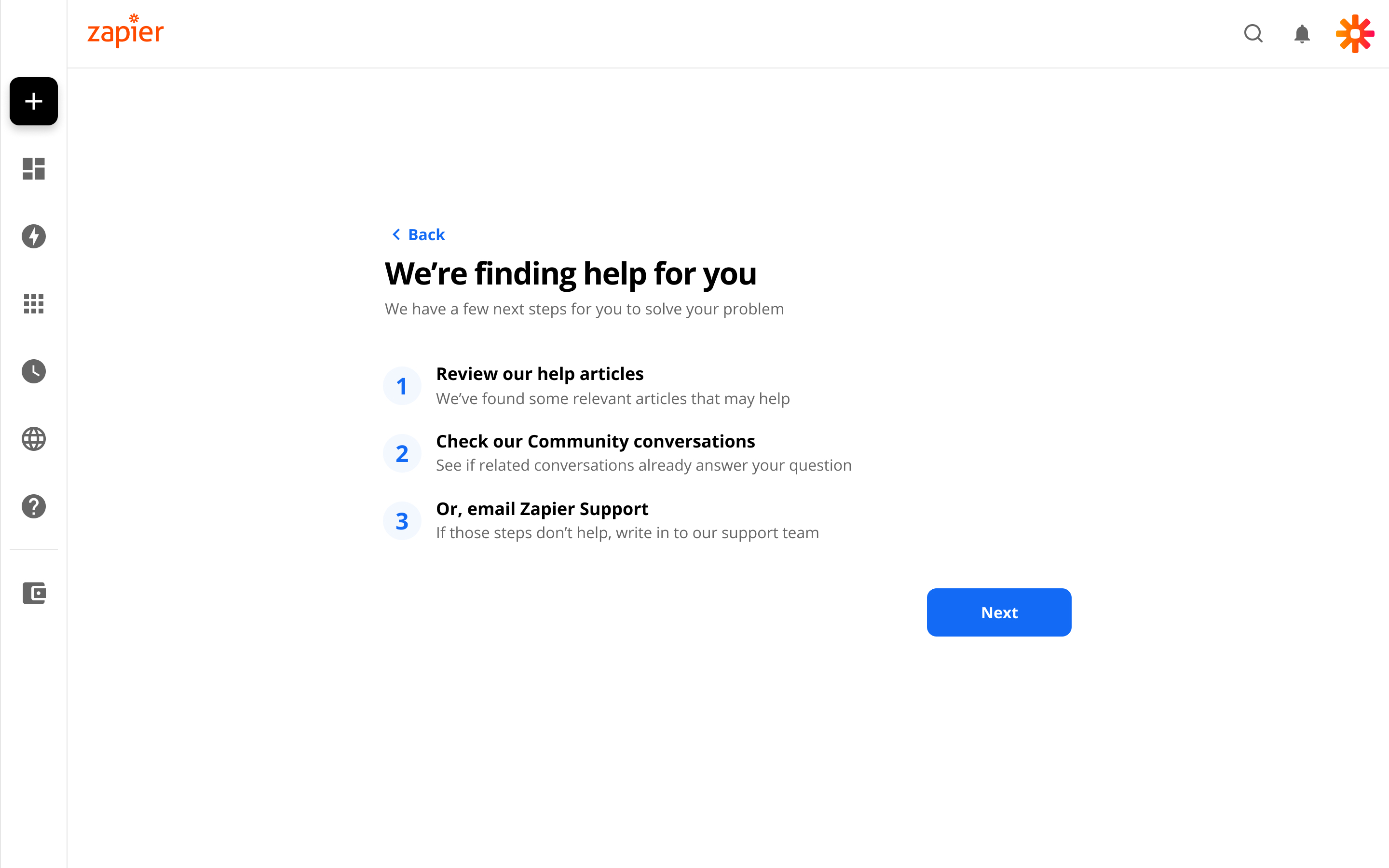The height and width of the screenshot is (868, 1389).
Task: Check notifications via the bell icon
Action: (x=1301, y=34)
